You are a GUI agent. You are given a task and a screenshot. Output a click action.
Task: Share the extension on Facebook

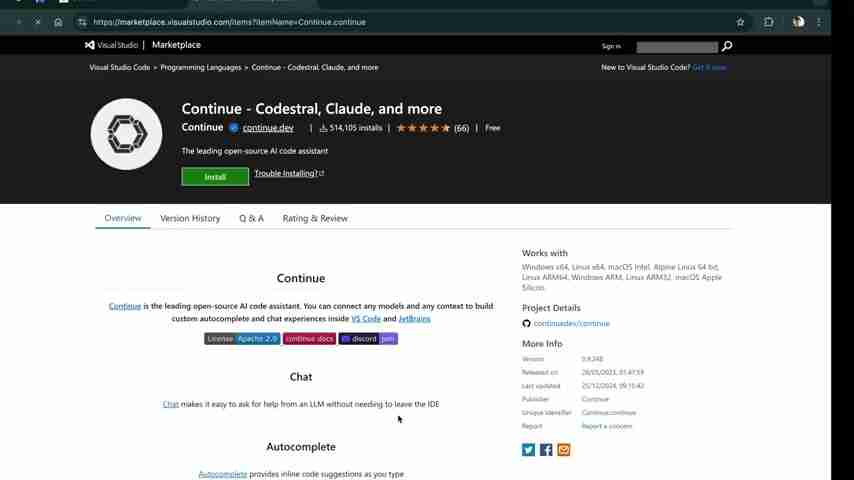click(546, 449)
